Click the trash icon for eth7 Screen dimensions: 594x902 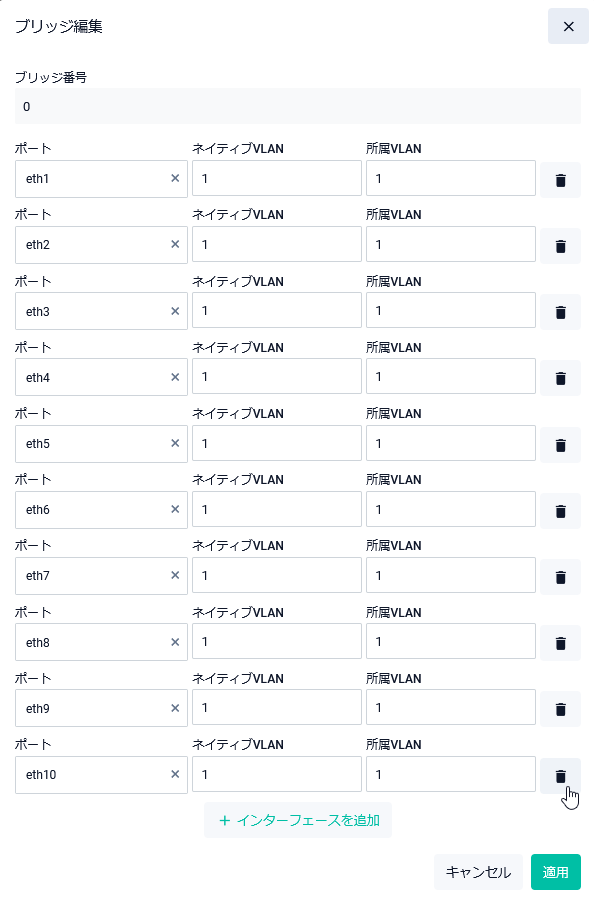point(560,577)
